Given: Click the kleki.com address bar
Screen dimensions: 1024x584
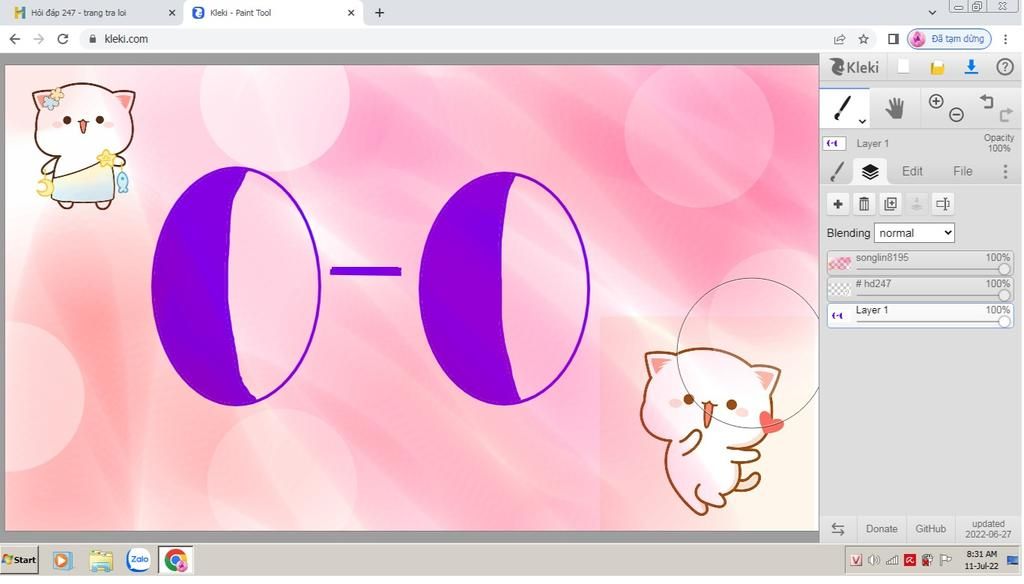Looking at the screenshot, I should click(x=457, y=39).
